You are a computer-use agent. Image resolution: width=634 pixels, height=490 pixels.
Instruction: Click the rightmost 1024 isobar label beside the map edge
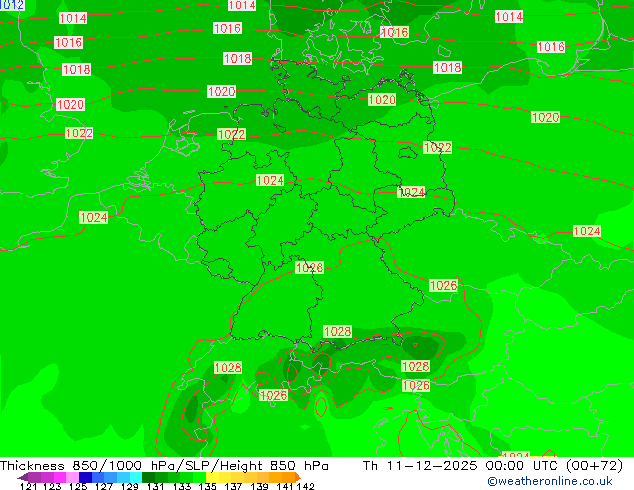(587, 231)
